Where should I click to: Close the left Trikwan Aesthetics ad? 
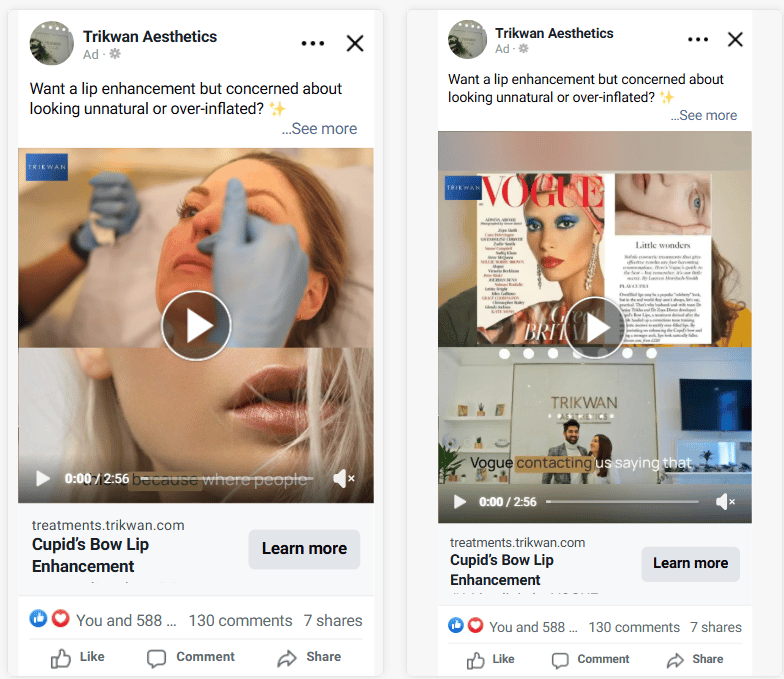(x=355, y=44)
